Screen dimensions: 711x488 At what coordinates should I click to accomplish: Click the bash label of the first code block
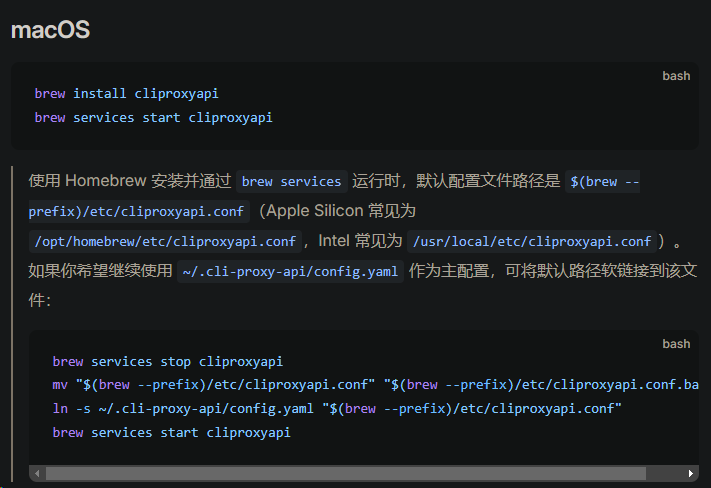pyautogui.click(x=676, y=76)
